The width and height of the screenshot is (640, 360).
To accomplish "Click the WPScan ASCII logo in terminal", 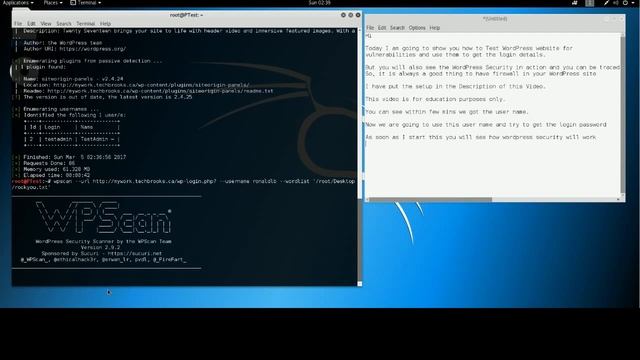I will point(104,218).
